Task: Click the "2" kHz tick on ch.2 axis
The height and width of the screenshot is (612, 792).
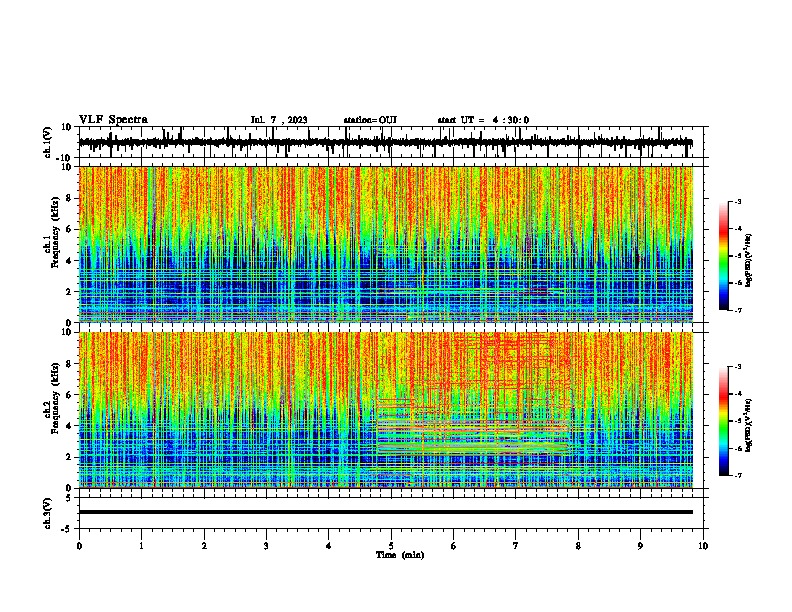Action: [69, 457]
